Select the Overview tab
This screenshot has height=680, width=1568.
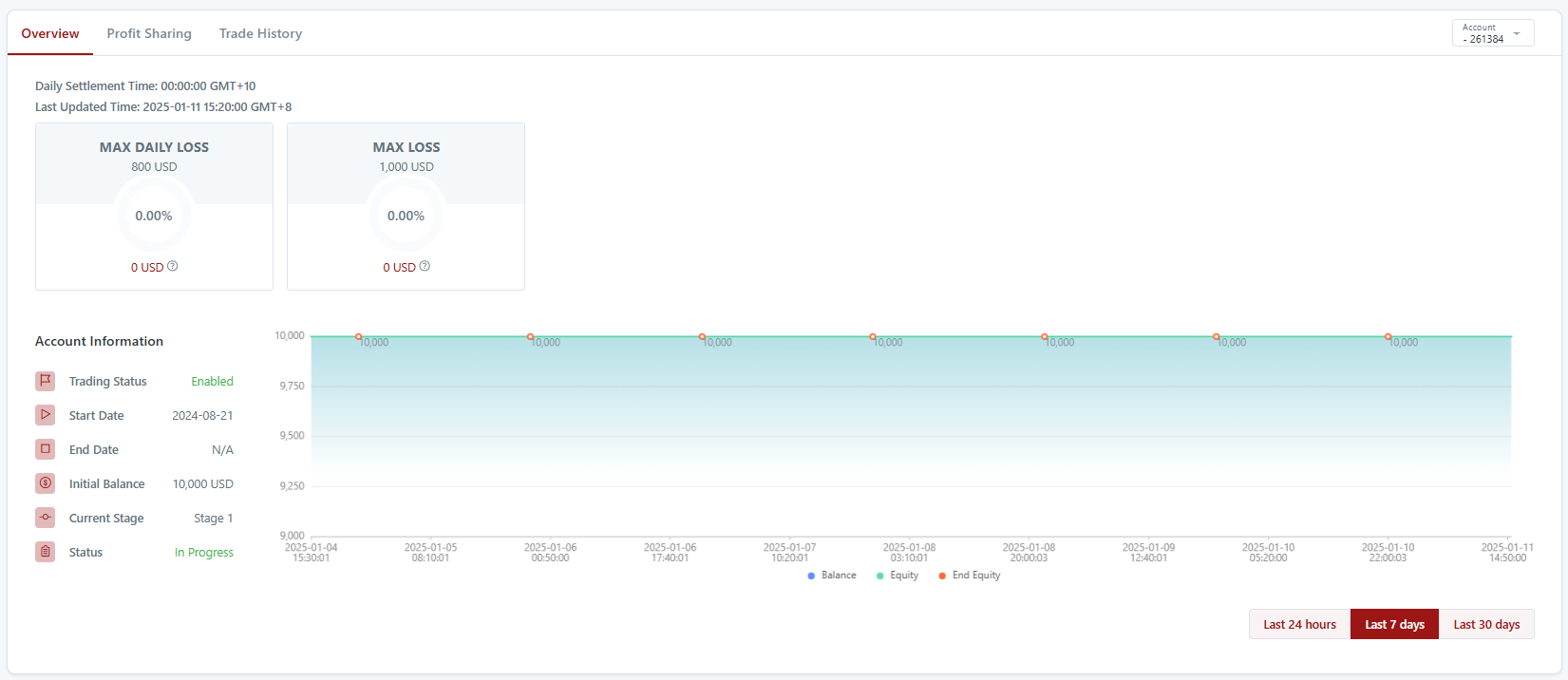(50, 34)
